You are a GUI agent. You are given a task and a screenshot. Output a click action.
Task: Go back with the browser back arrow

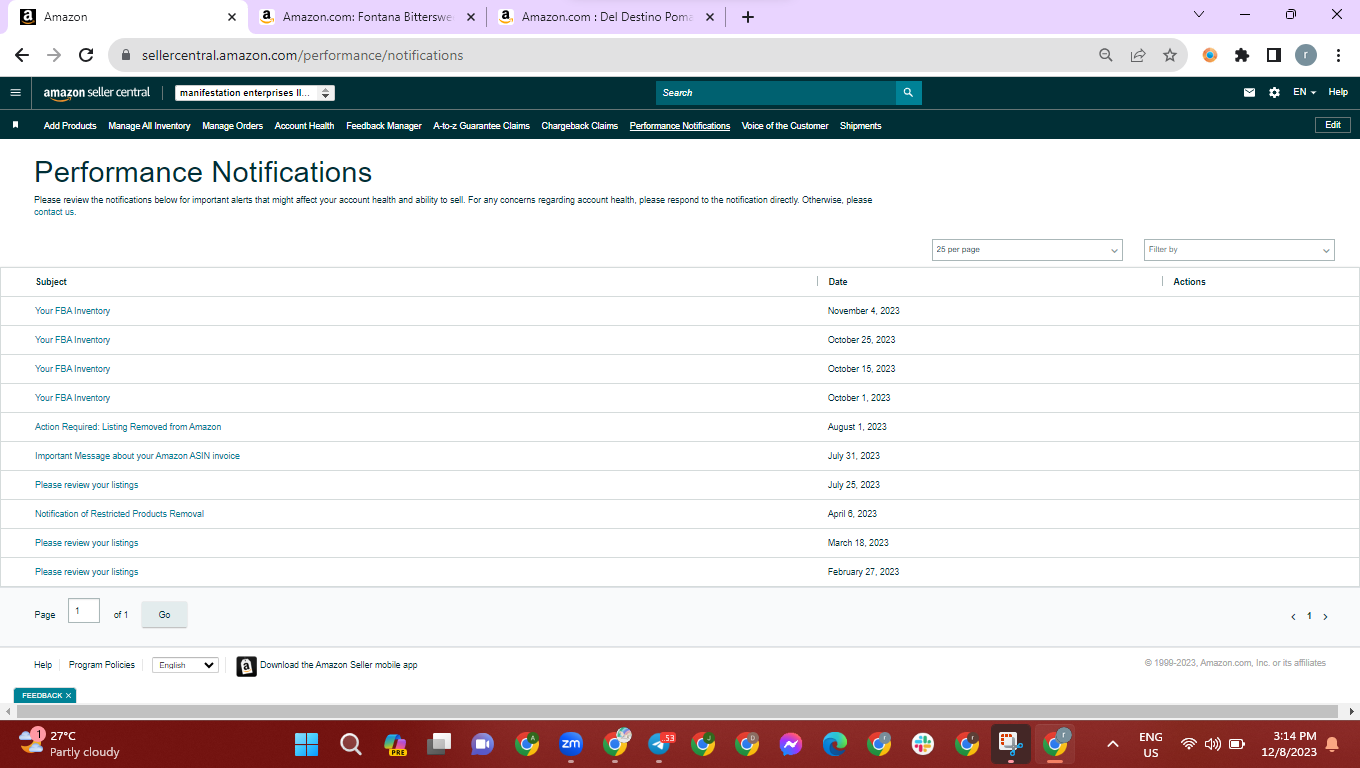pyautogui.click(x=22, y=55)
